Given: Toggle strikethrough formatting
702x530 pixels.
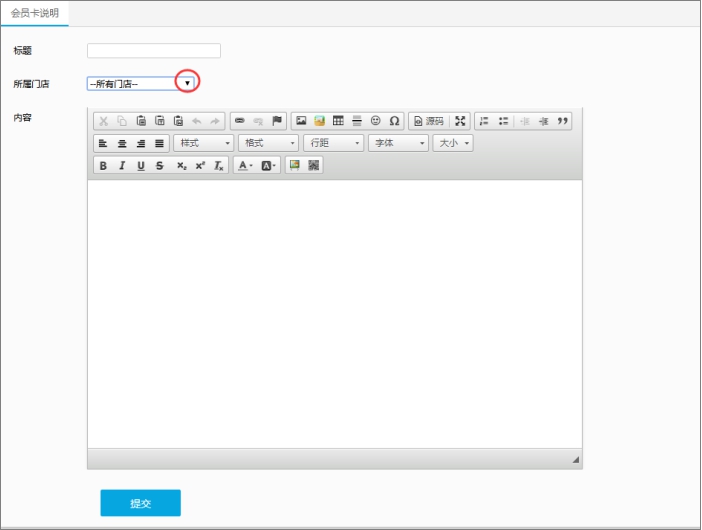Looking at the screenshot, I should (160, 166).
